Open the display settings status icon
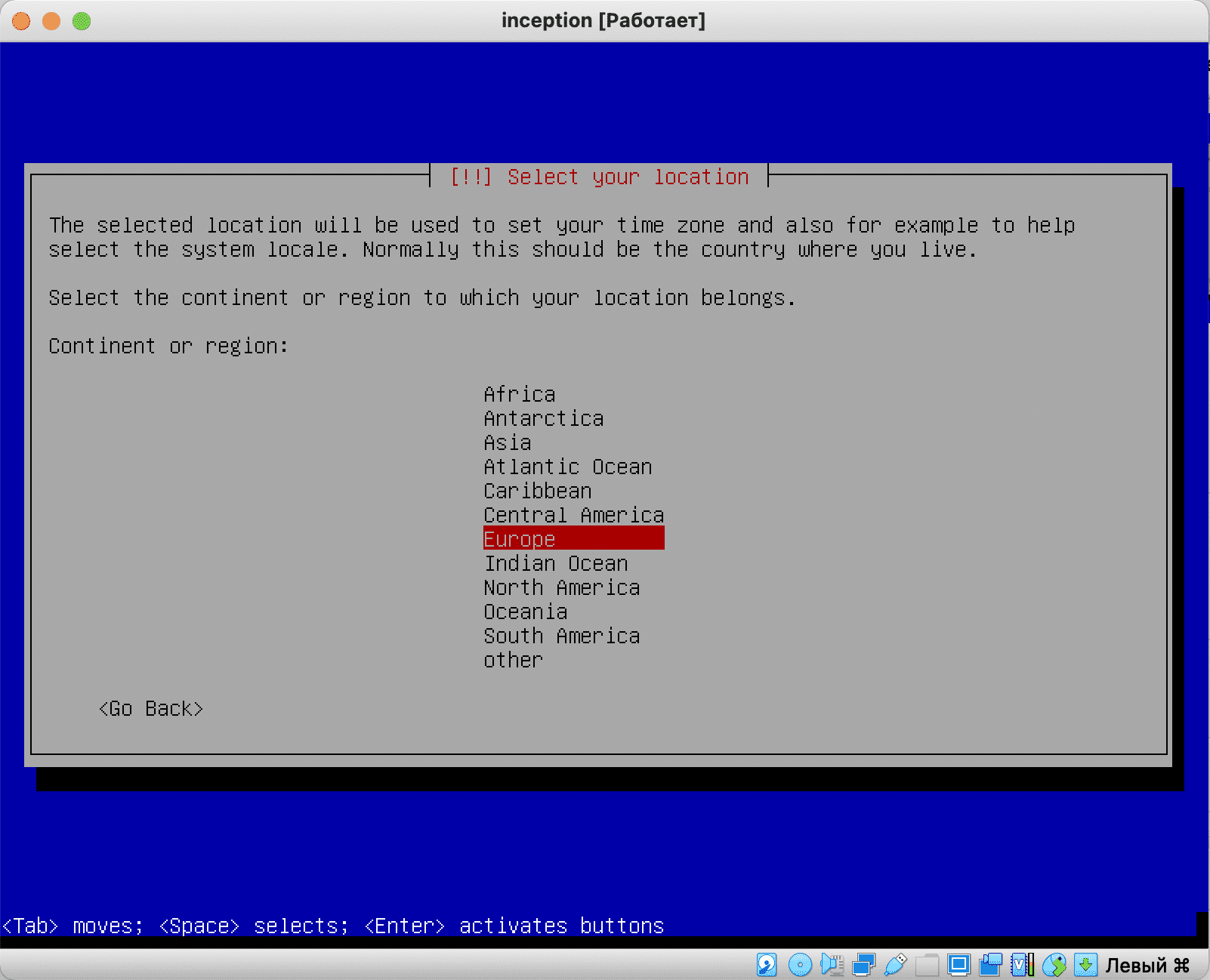 (x=958, y=964)
